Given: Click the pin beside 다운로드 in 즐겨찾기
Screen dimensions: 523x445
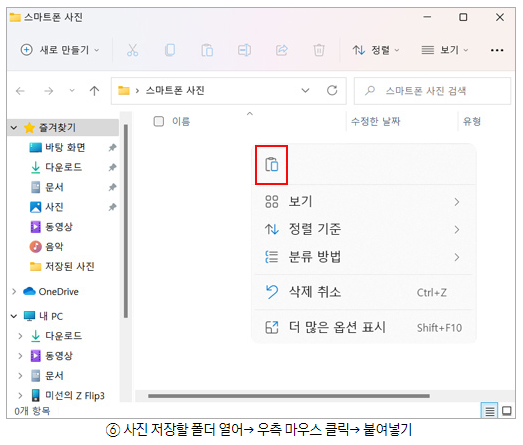Looking at the screenshot, I should click(112, 167).
